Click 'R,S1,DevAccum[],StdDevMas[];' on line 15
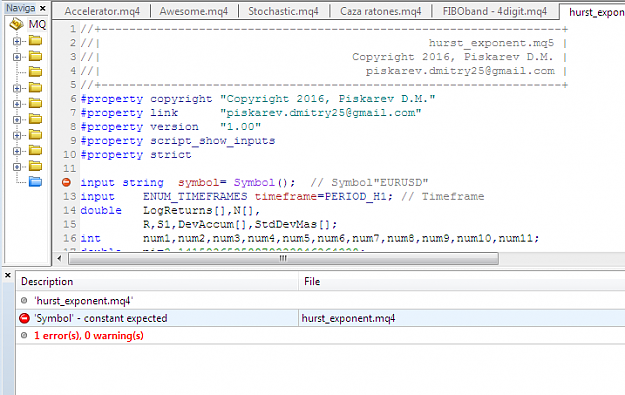The height and width of the screenshot is (395, 625). (240, 224)
